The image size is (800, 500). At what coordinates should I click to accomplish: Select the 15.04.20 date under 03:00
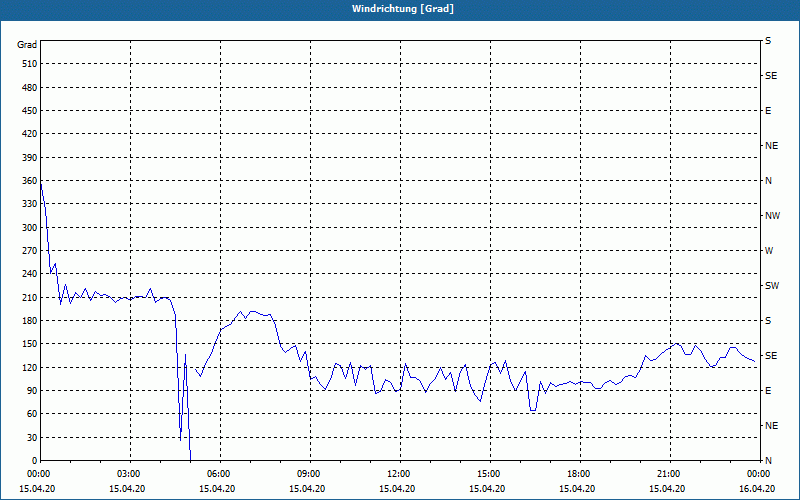(127, 489)
